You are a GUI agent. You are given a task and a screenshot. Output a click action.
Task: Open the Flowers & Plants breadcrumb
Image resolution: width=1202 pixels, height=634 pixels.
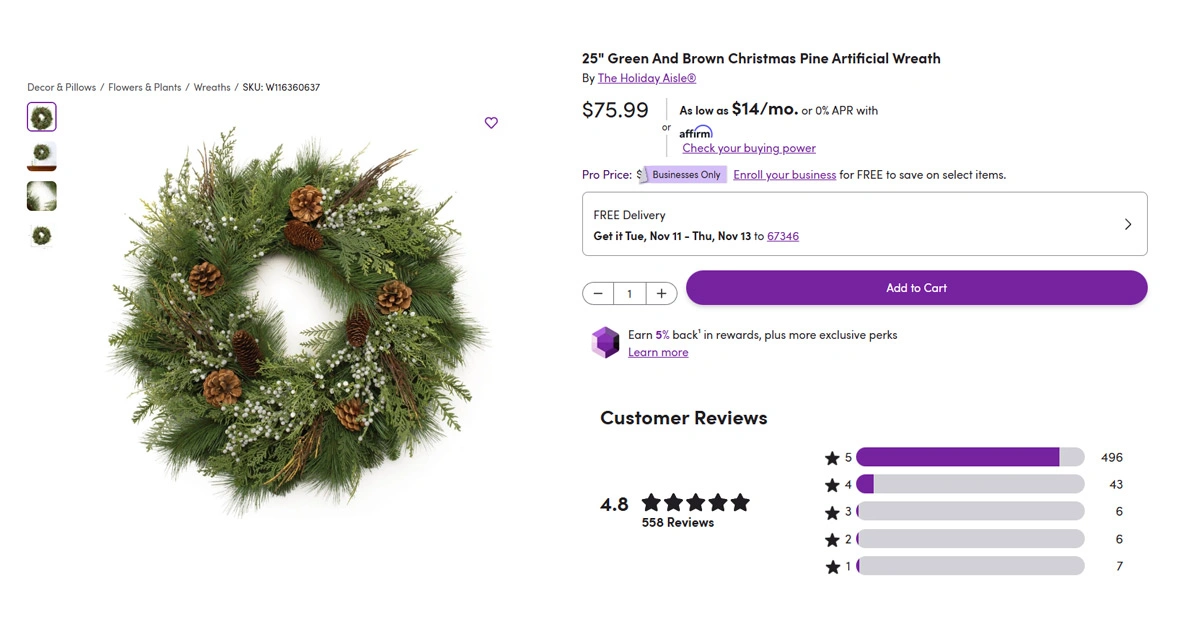[x=145, y=87]
